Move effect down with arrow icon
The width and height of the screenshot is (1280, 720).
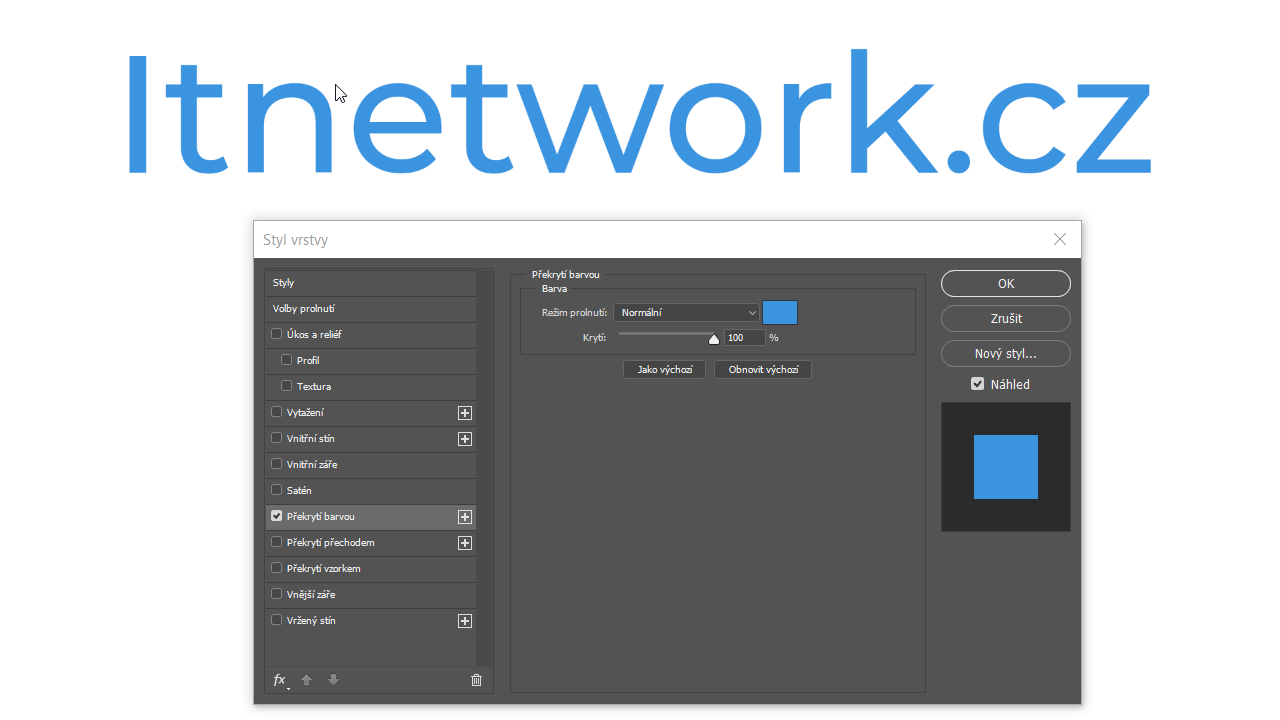[x=334, y=680]
